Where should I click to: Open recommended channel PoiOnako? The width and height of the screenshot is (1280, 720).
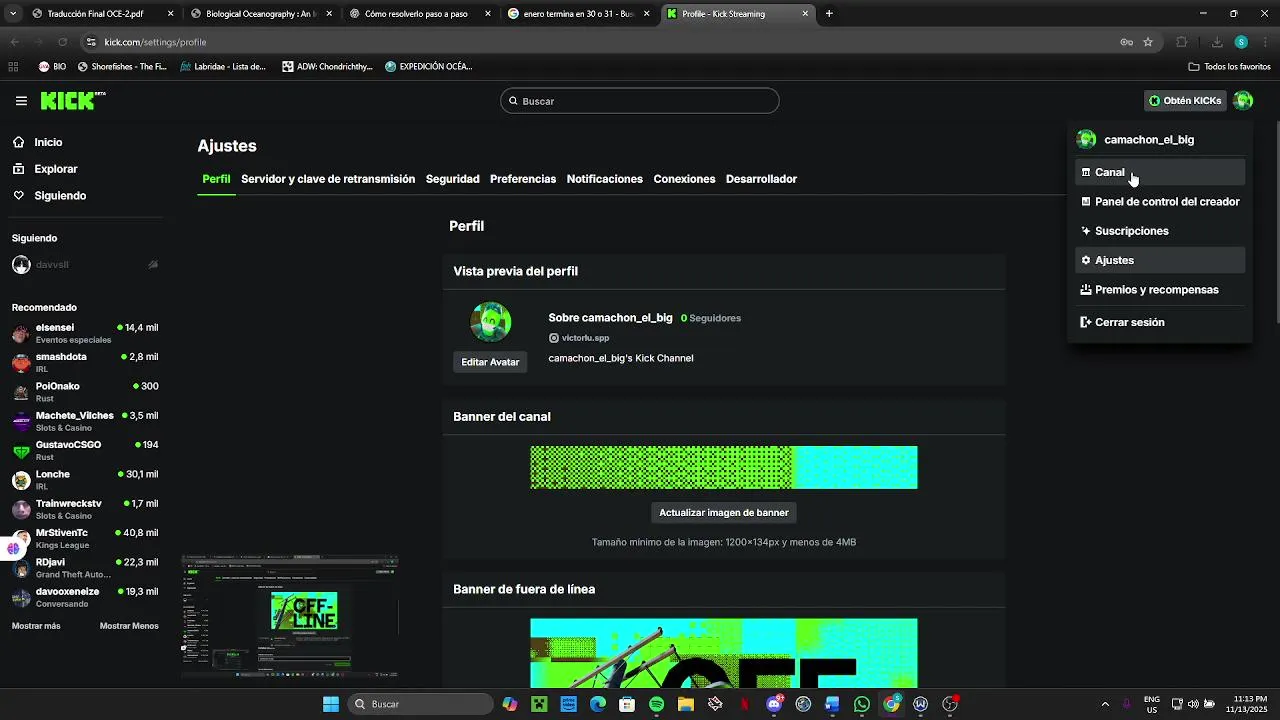pos(85,392)
